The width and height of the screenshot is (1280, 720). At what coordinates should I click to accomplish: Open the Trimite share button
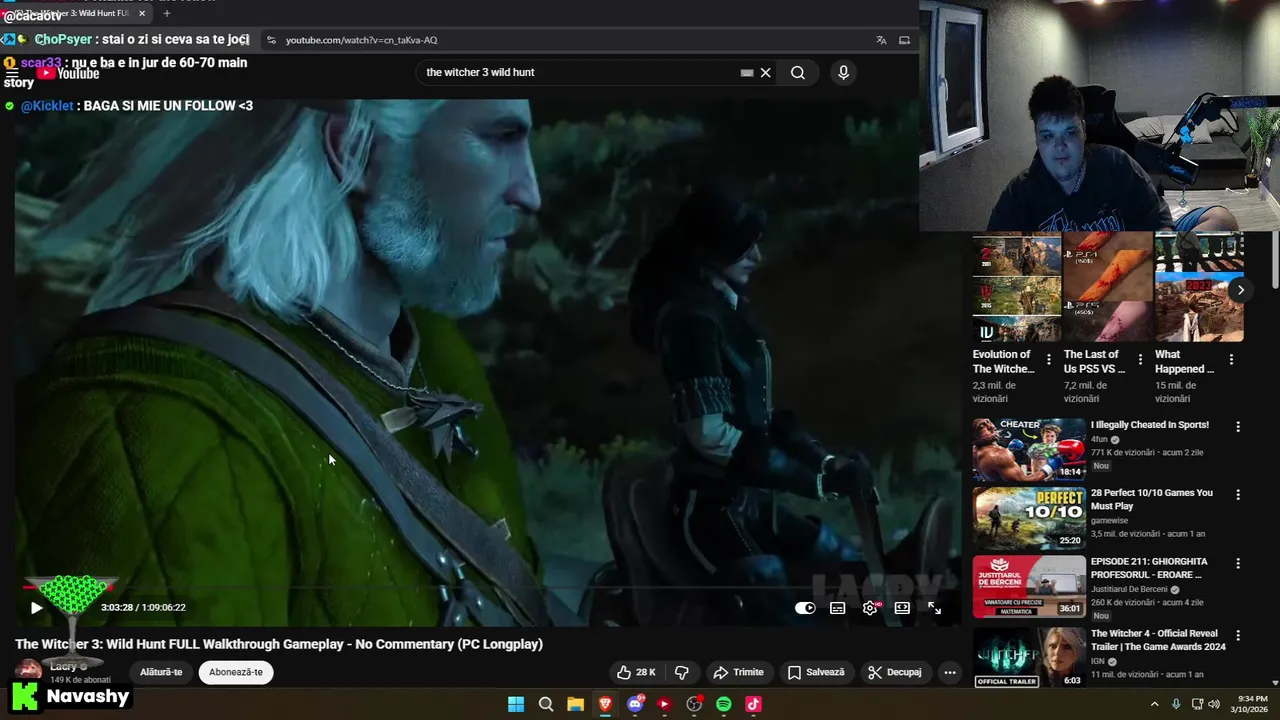tap(738, 672)
